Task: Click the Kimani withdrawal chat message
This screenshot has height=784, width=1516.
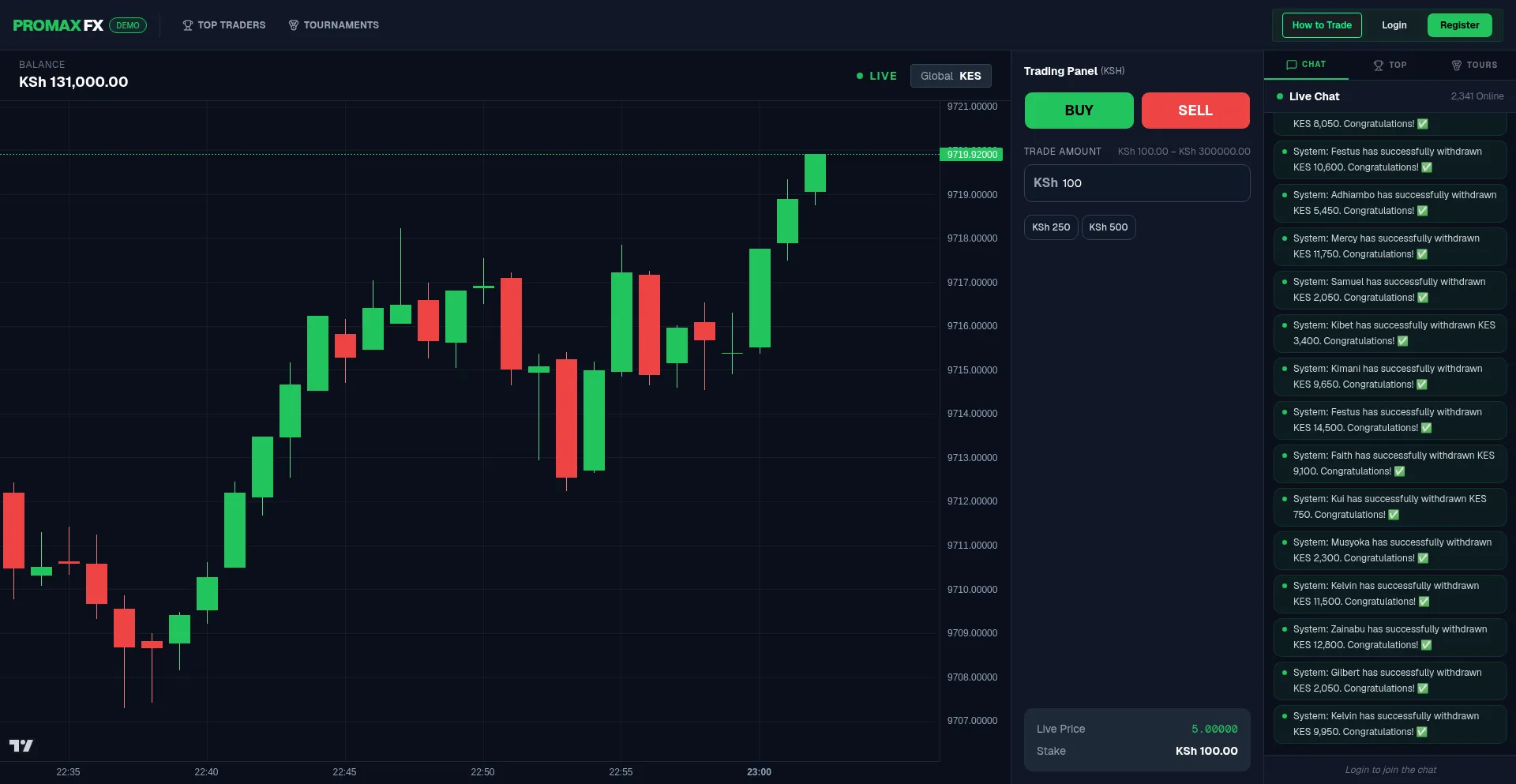Action: tap(1390, 377)
